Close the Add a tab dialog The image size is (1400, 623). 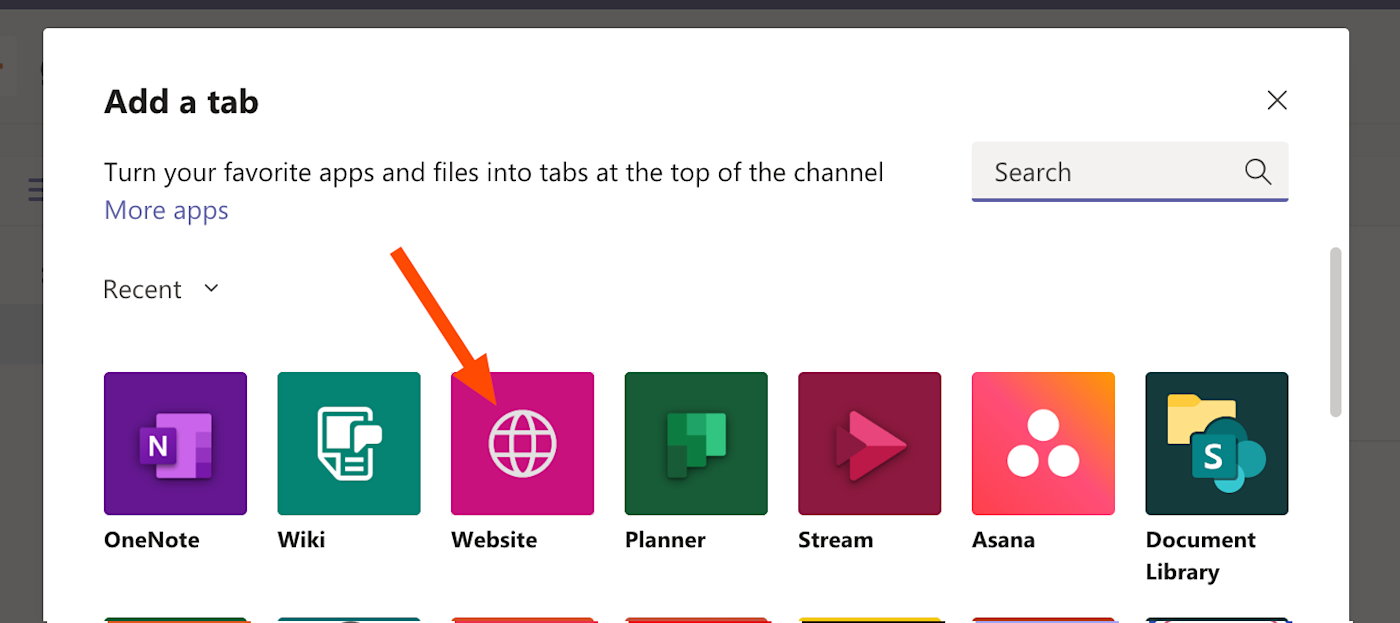pyautogui.click(x=1277, y=100)
